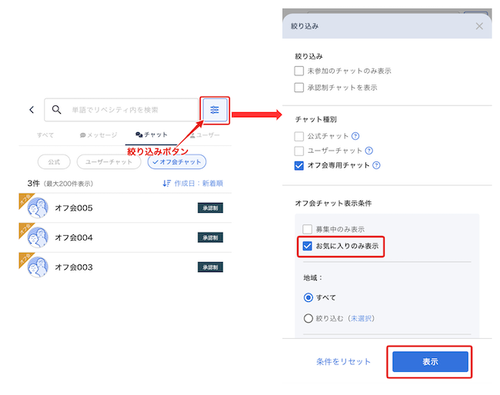The image size is (500, 395).
Task: Focus the 単語でリベシティ内を検索 search field
Action: pyautogui.click(x=121, y=110)
